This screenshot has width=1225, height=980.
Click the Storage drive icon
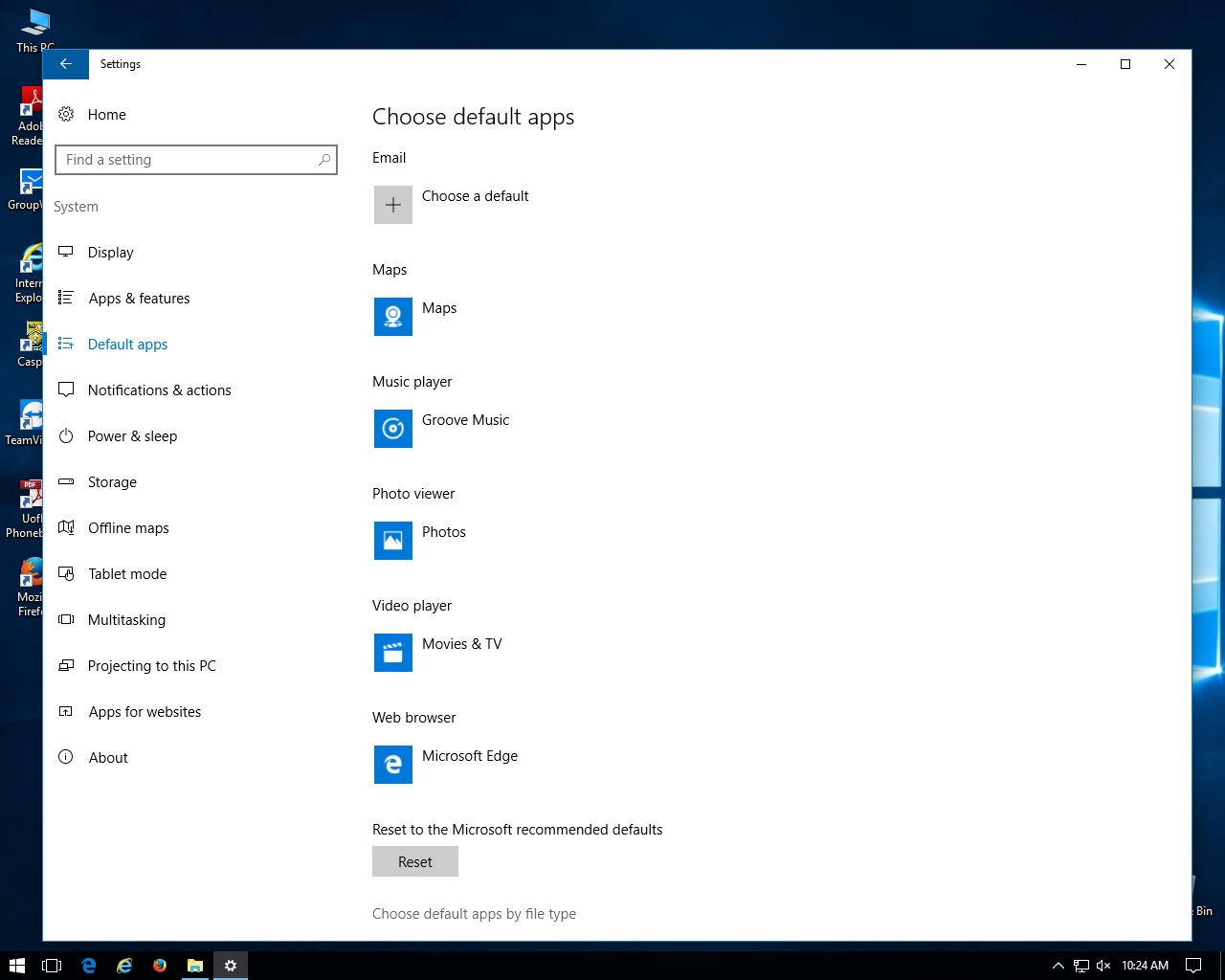point(66,481)
